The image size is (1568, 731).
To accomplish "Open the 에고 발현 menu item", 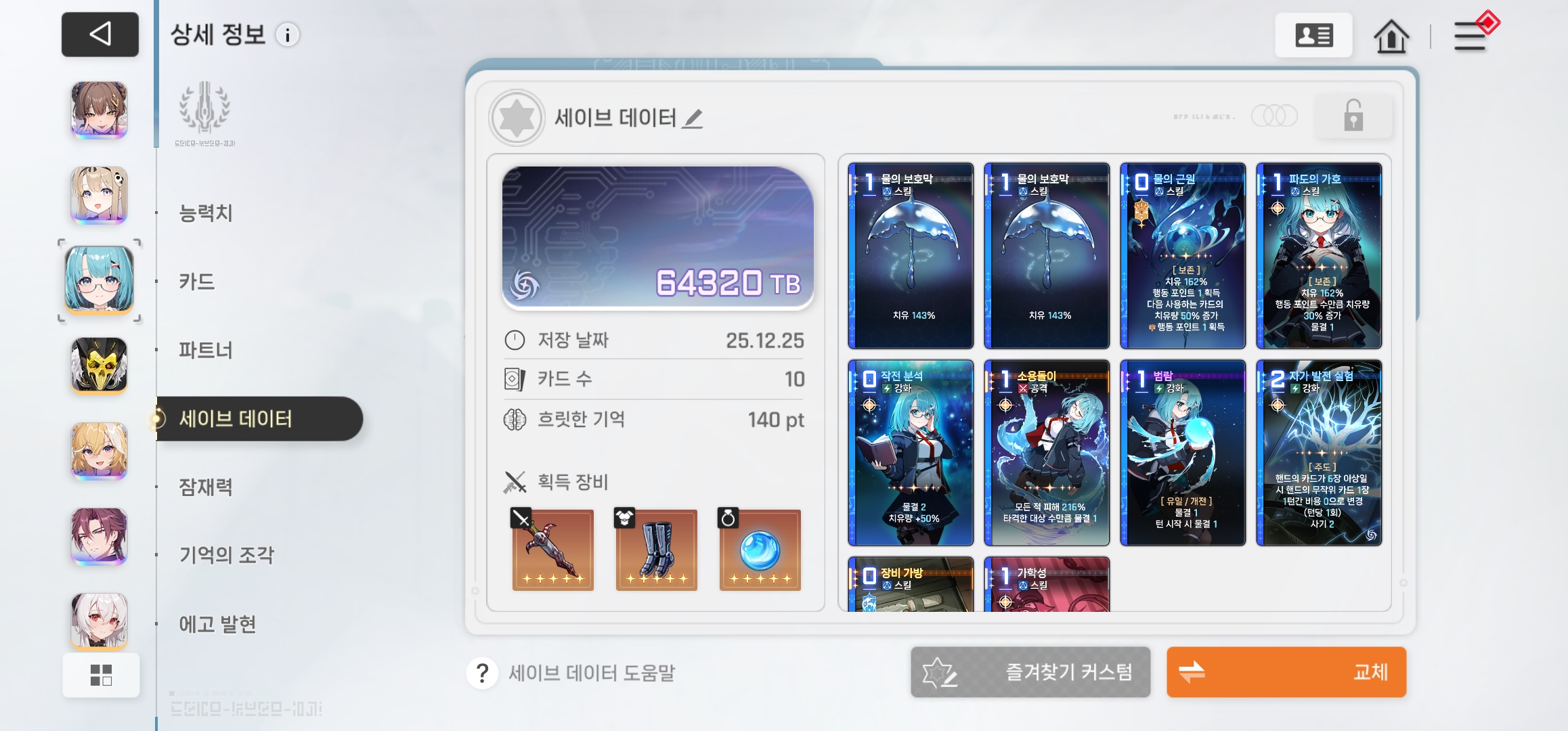I will point(217,624).
